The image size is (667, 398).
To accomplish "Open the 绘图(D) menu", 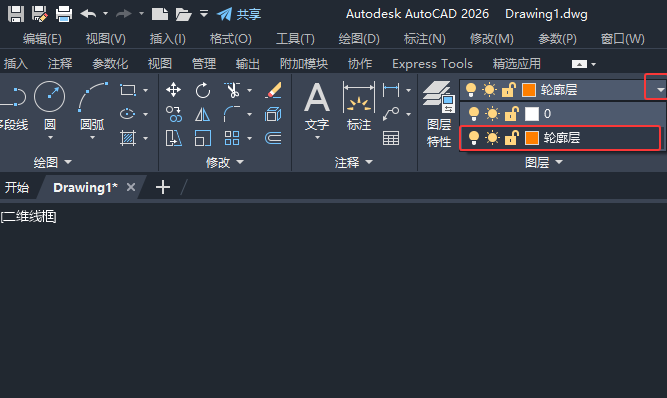I will point(359,39).
